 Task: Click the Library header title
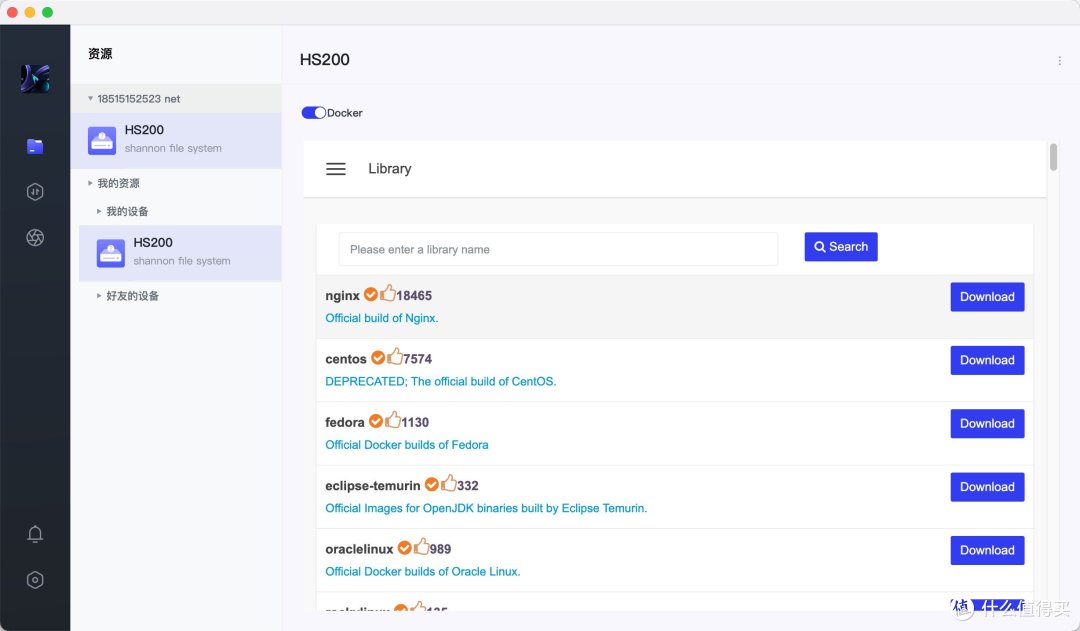coord(390,169)
